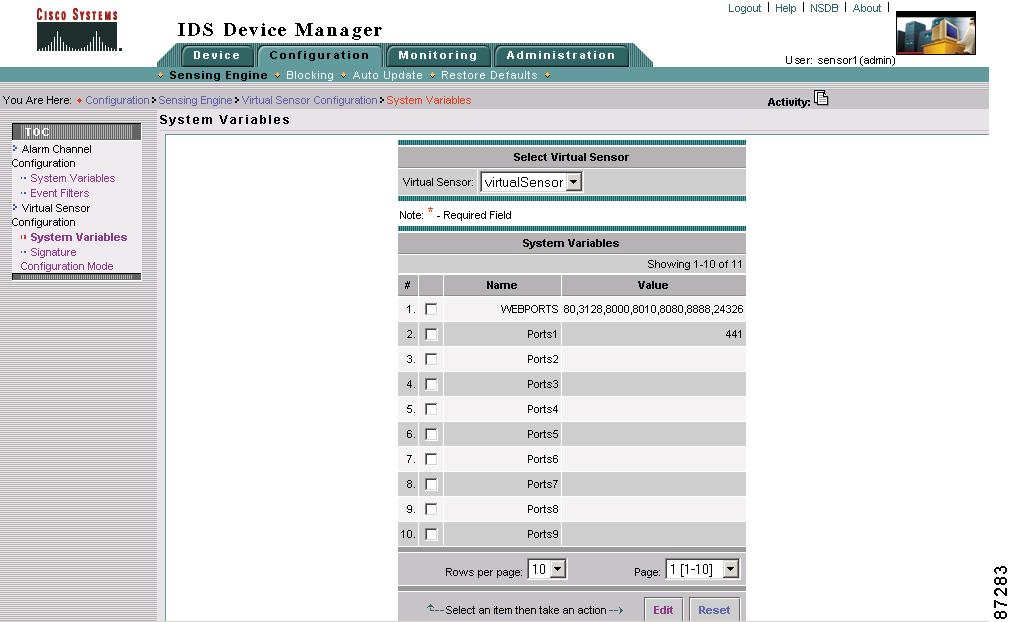Open the About link
This screenshot has height=622, width=1011.
[x=867, y=8]
